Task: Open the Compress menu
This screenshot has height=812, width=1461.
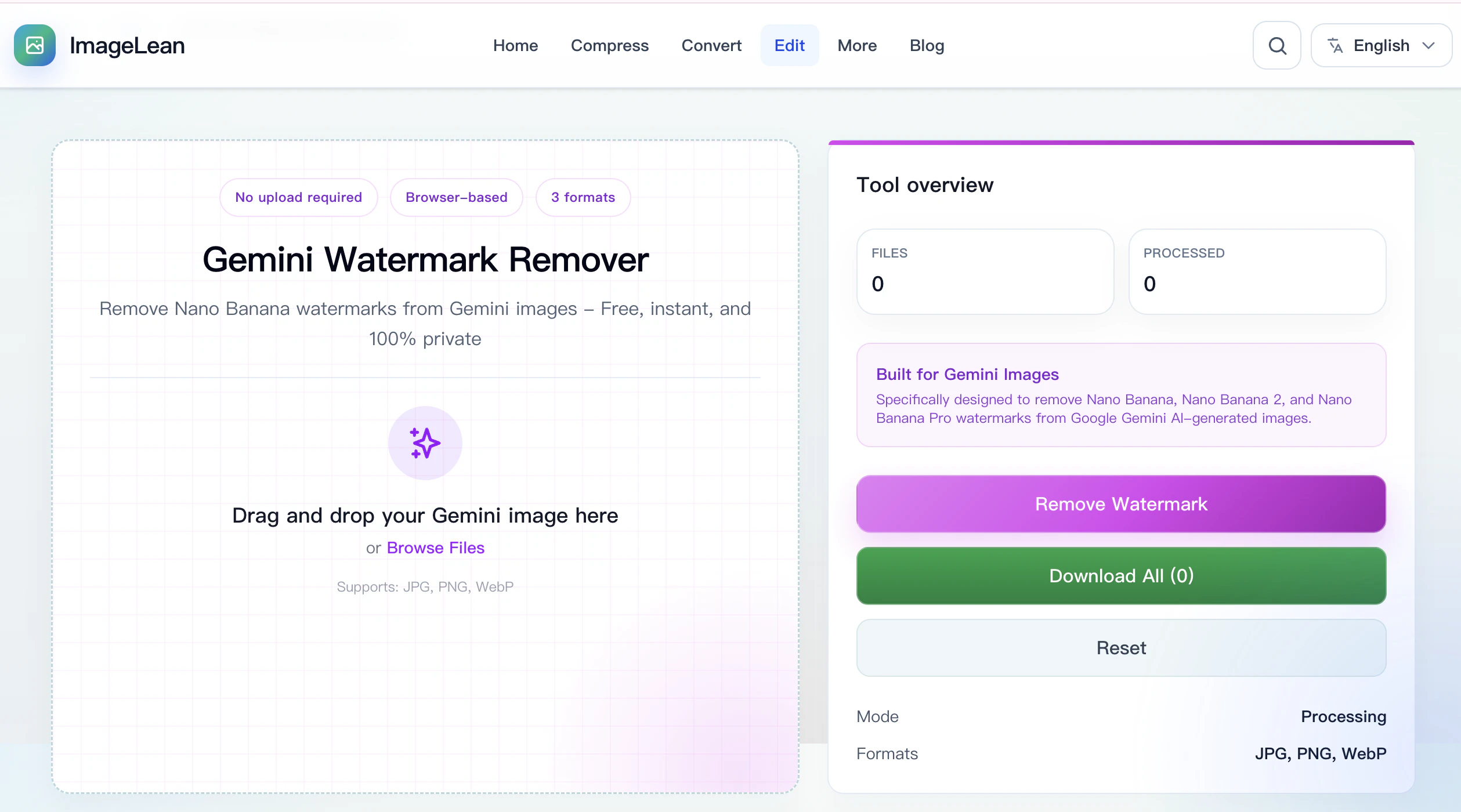Action: [609, 45]
